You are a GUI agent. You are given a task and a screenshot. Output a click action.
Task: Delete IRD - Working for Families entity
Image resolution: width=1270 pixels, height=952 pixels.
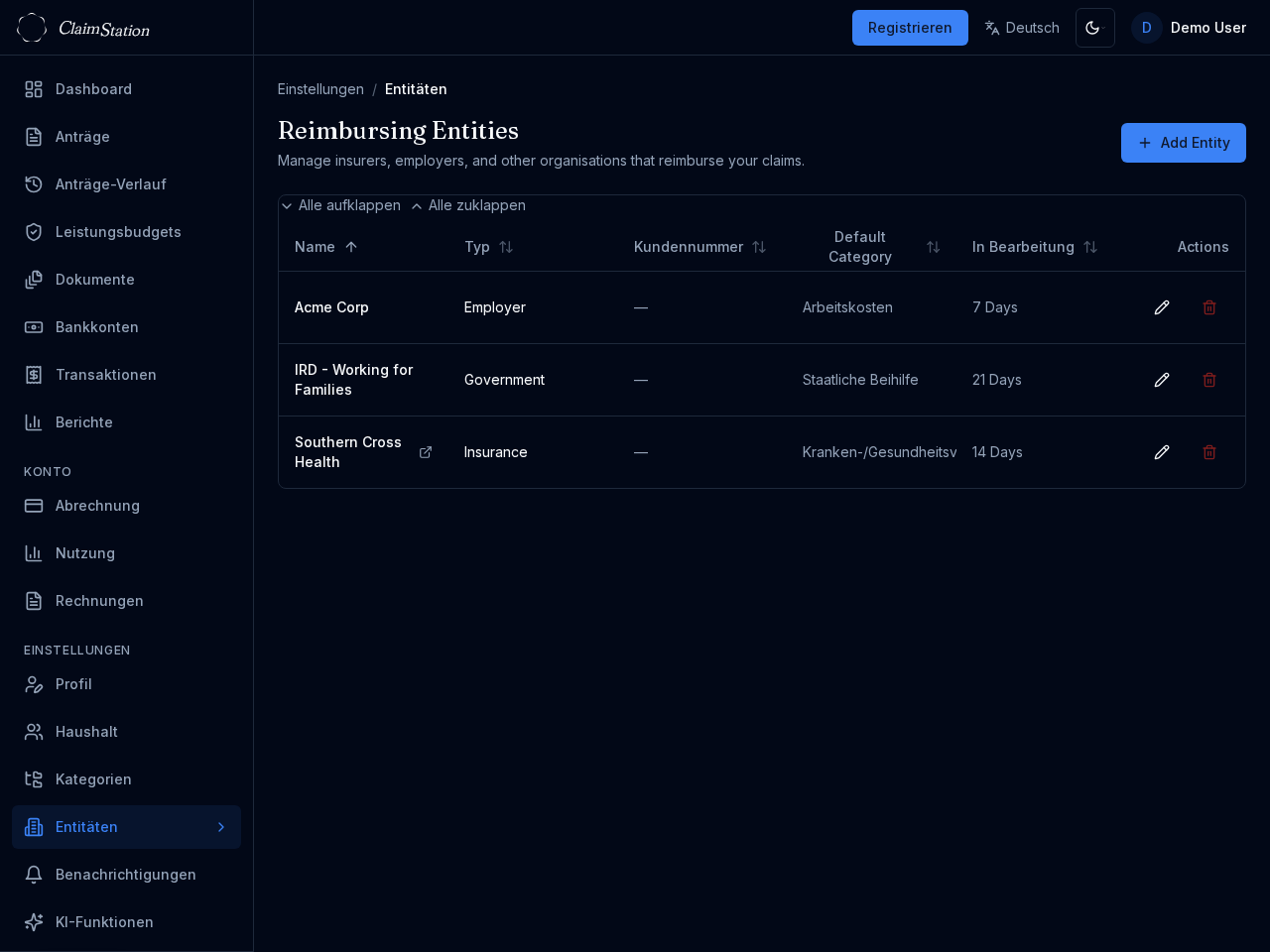(1209, 380)
